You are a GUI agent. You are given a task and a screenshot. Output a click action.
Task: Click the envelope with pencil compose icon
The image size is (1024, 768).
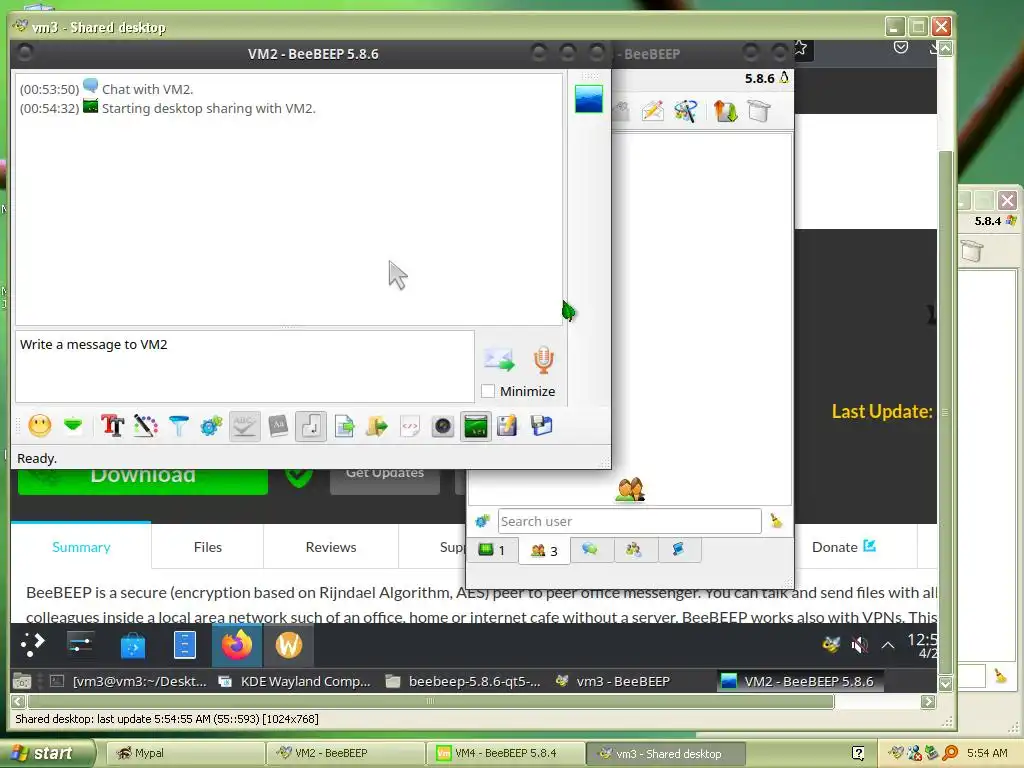tap(652, 111)
